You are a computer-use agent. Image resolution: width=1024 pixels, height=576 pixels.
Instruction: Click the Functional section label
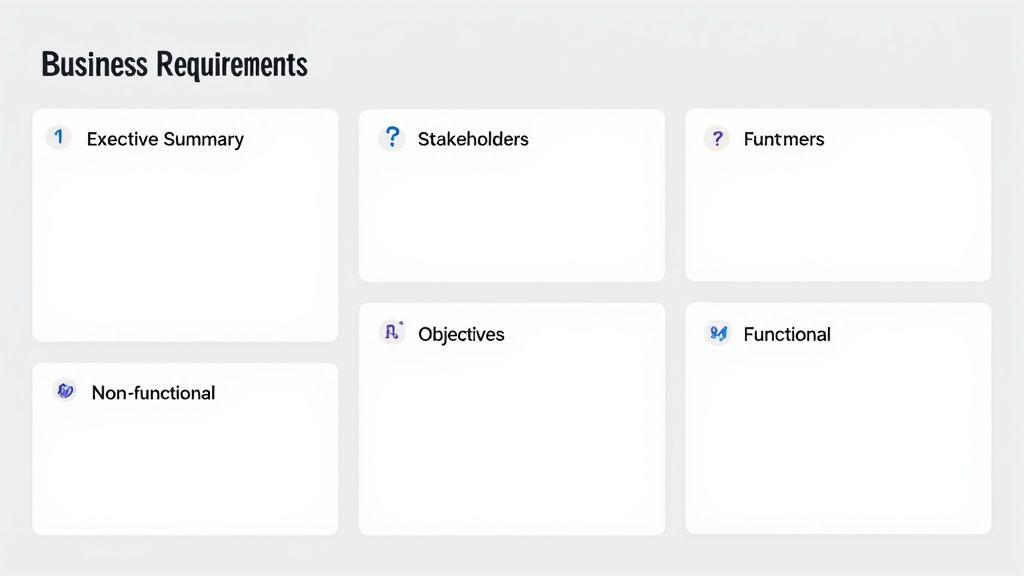tap(787, 334)
